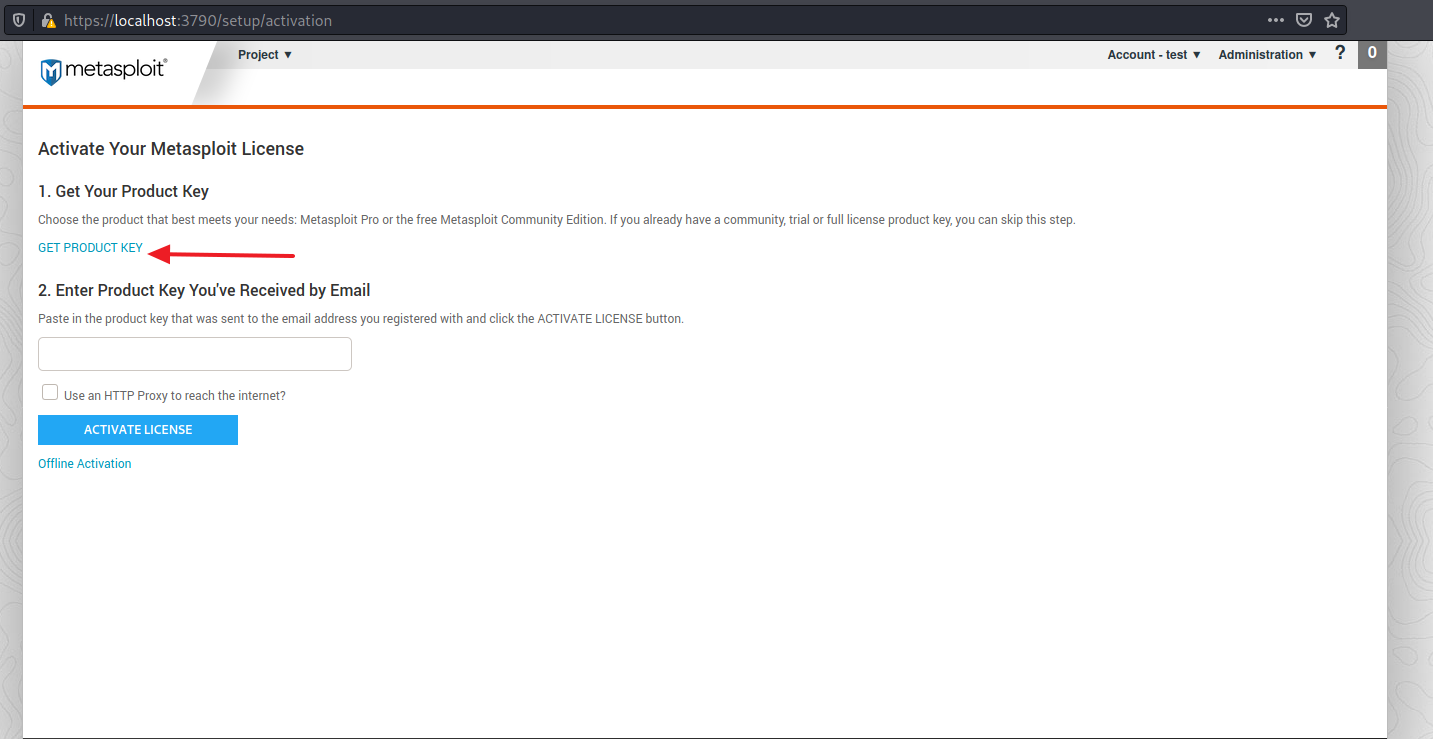Click the '1. Get Your Product Key' heading

point(123,191)
